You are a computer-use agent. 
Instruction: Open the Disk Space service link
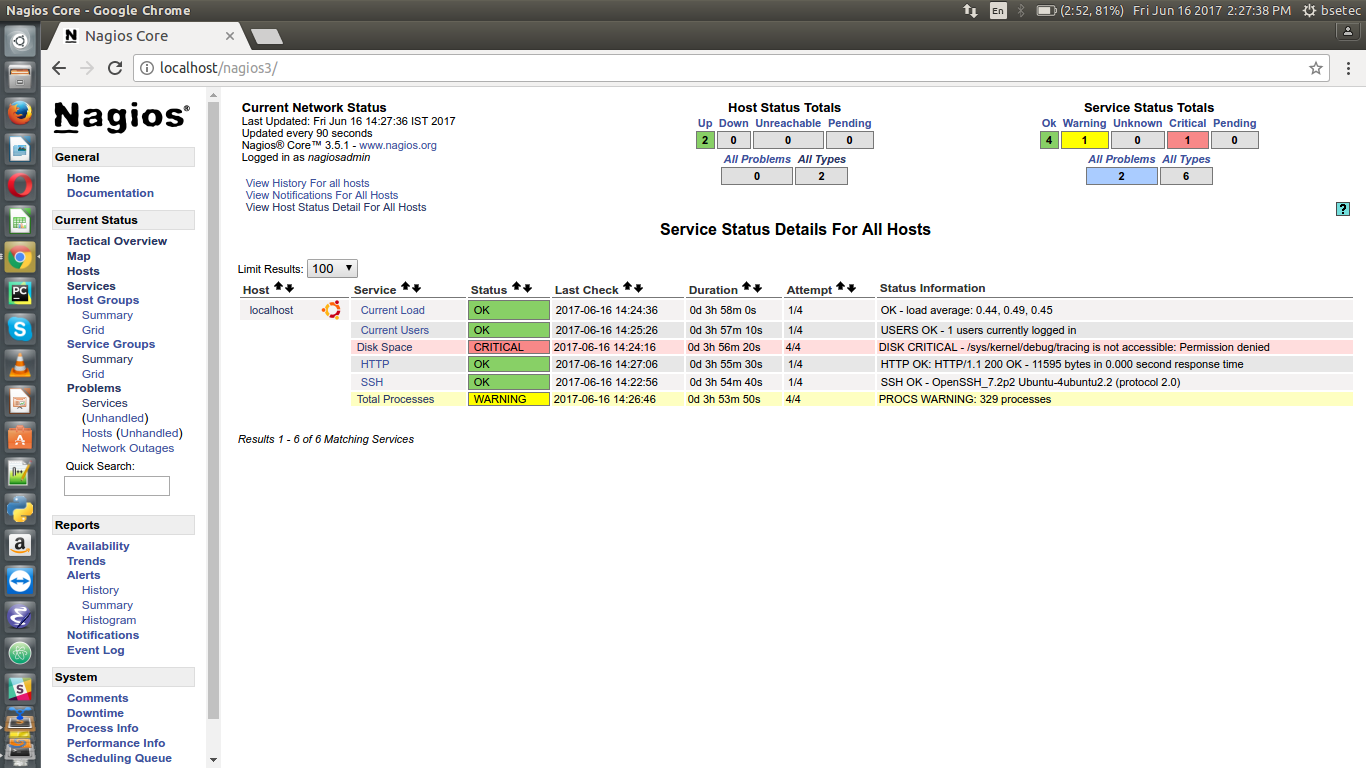pos(385,347)
